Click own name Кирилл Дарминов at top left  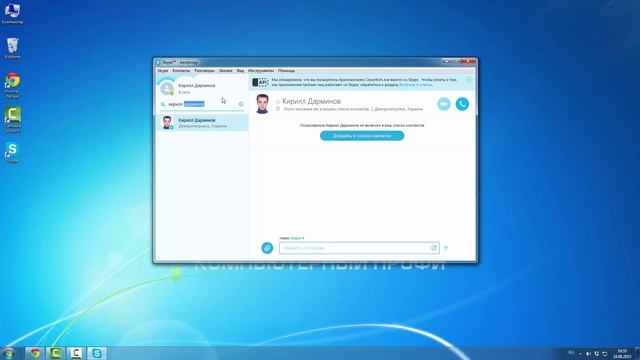pos(197,86)
